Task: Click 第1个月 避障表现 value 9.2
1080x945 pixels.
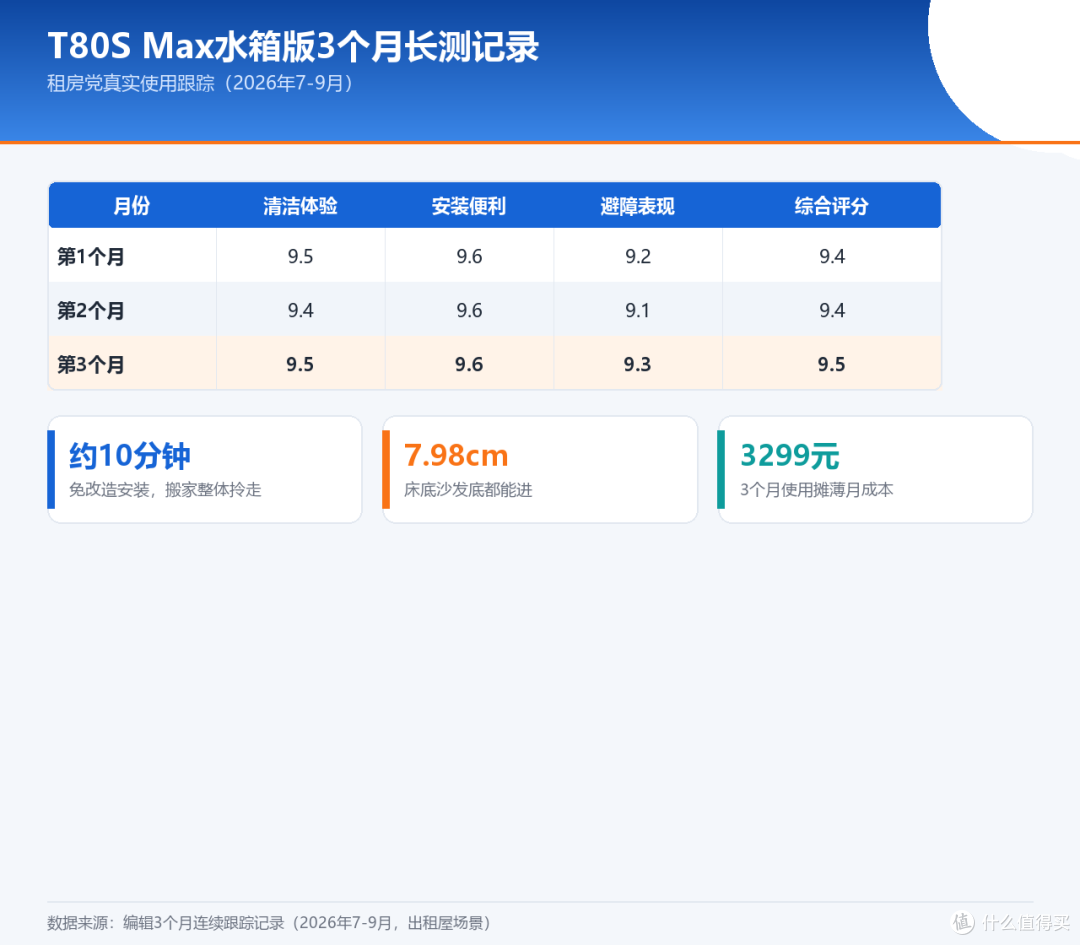Action: pyautogui.click(x=638, y=257)
